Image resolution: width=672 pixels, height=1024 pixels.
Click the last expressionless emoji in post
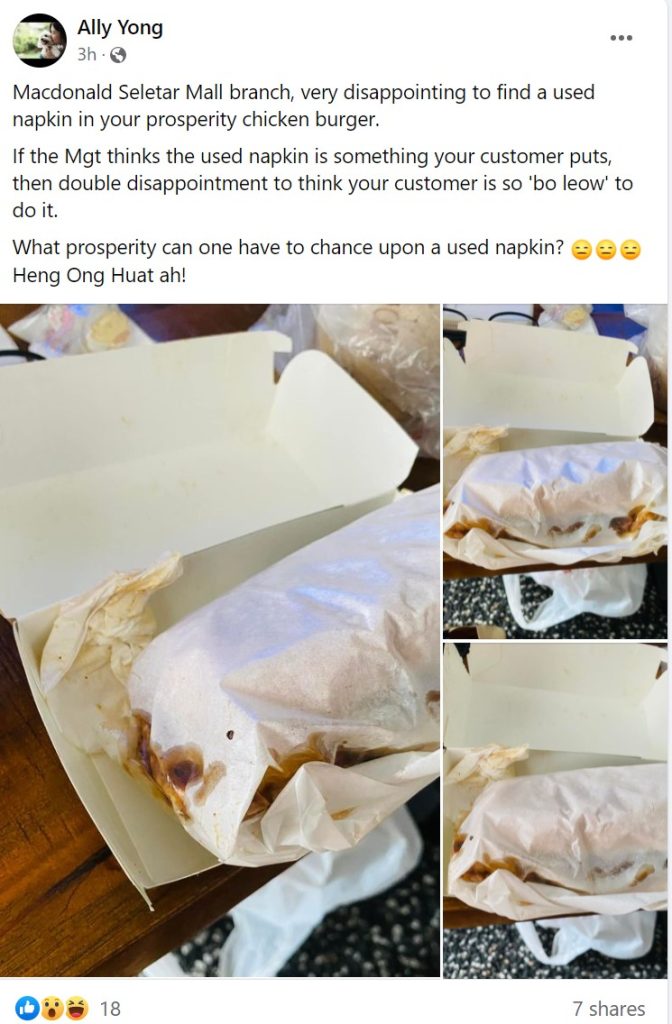tap(630, 249)
